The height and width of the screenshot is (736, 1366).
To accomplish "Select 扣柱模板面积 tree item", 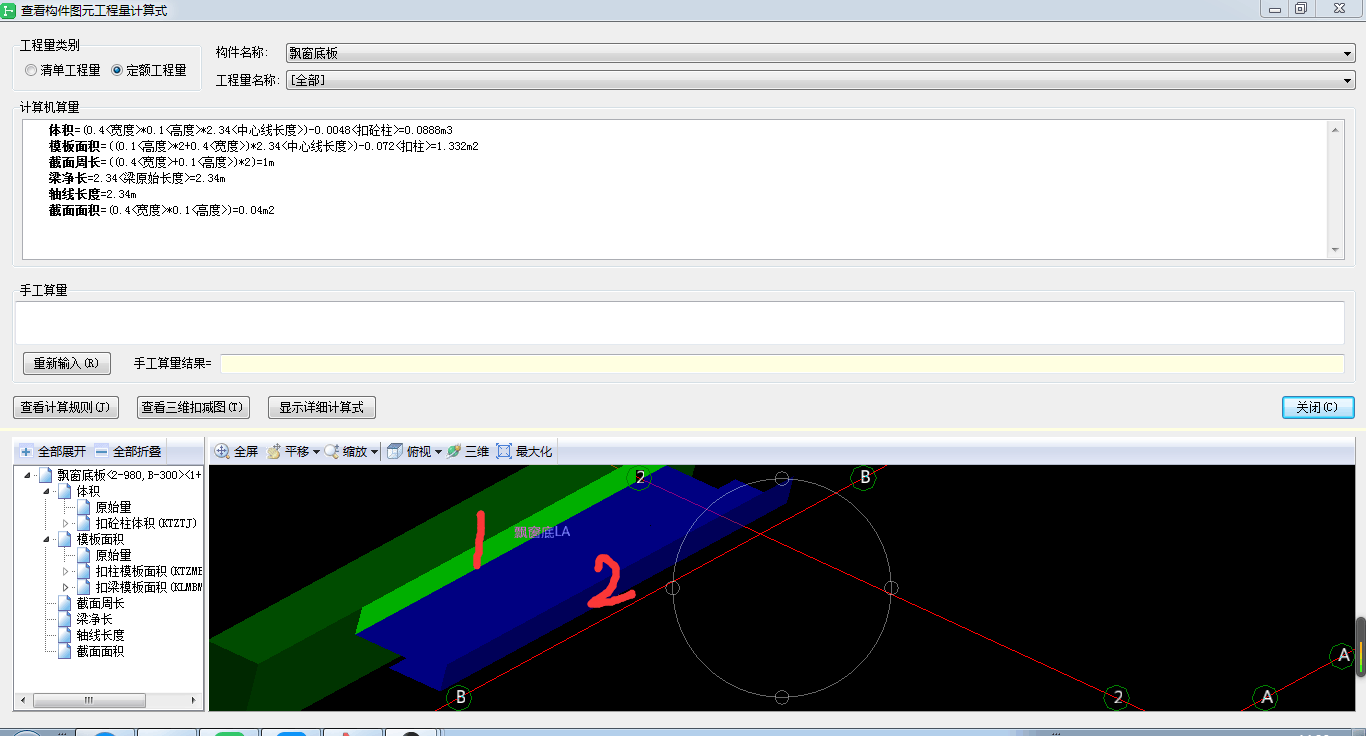I will pyautogui.click(x=149, y=571).
